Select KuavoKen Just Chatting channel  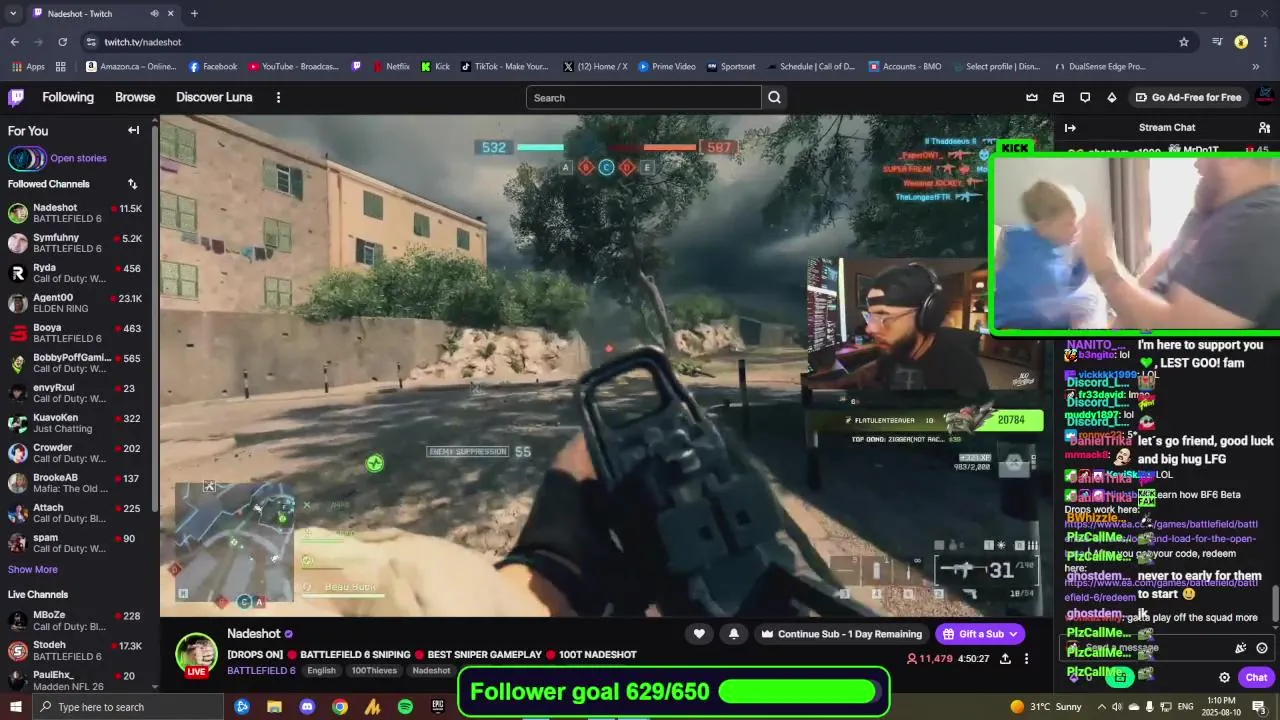77,423
